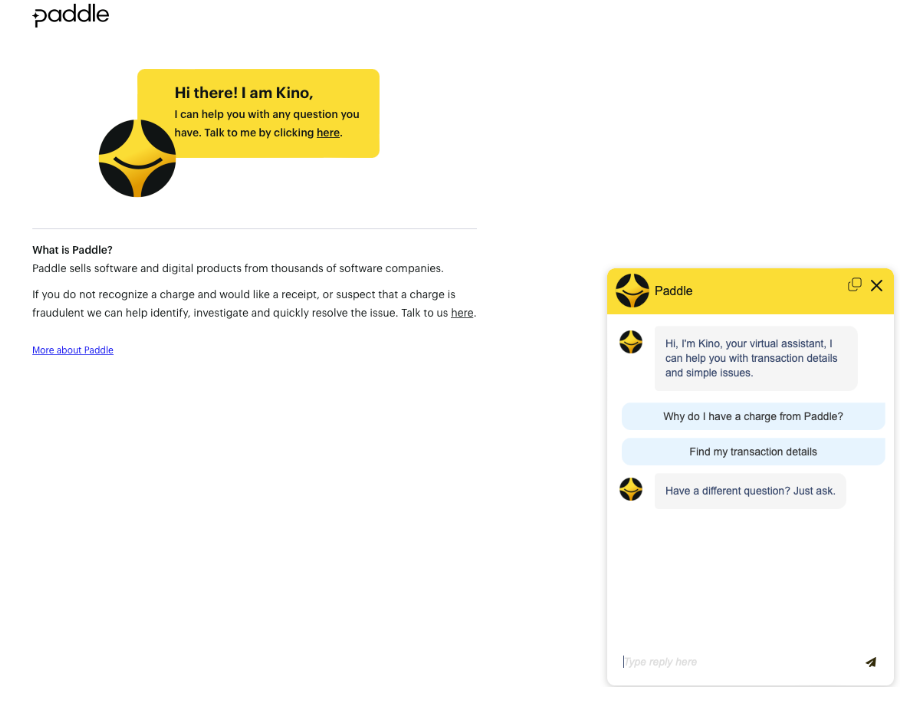Click the Kino avatar in chat header
Image resolution: width=903 pixels, height=701 pixels.
pyautogui.click(x=632, y=290)
